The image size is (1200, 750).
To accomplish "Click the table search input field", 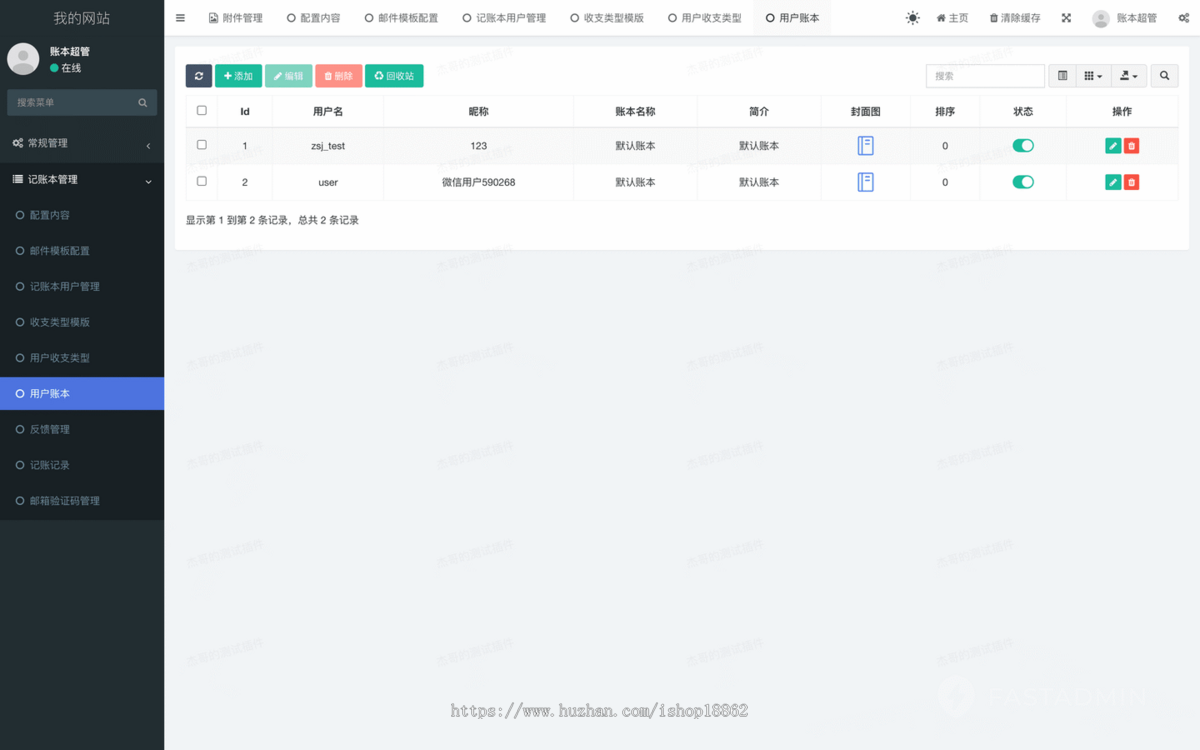I will 985,75.
